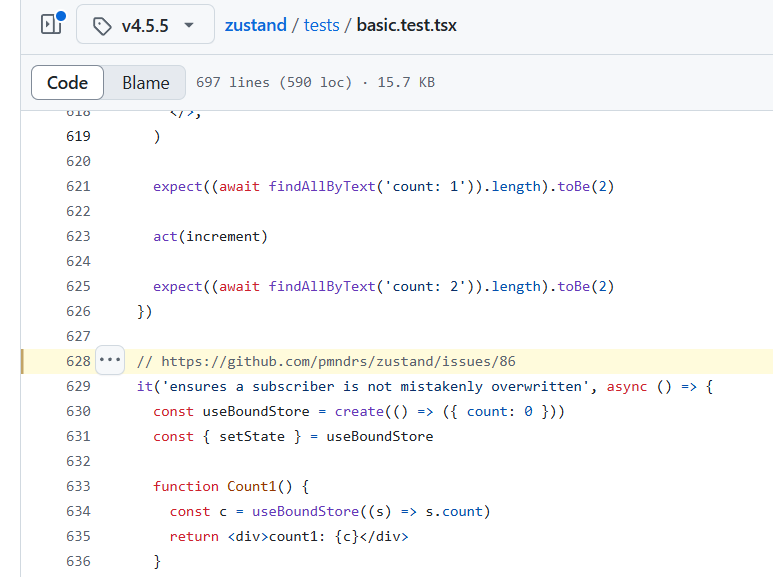Viewport: 773px width, 577px height.
Task: Open the v4.5.5 tag selector dropdown
Action: click(145, 25)
